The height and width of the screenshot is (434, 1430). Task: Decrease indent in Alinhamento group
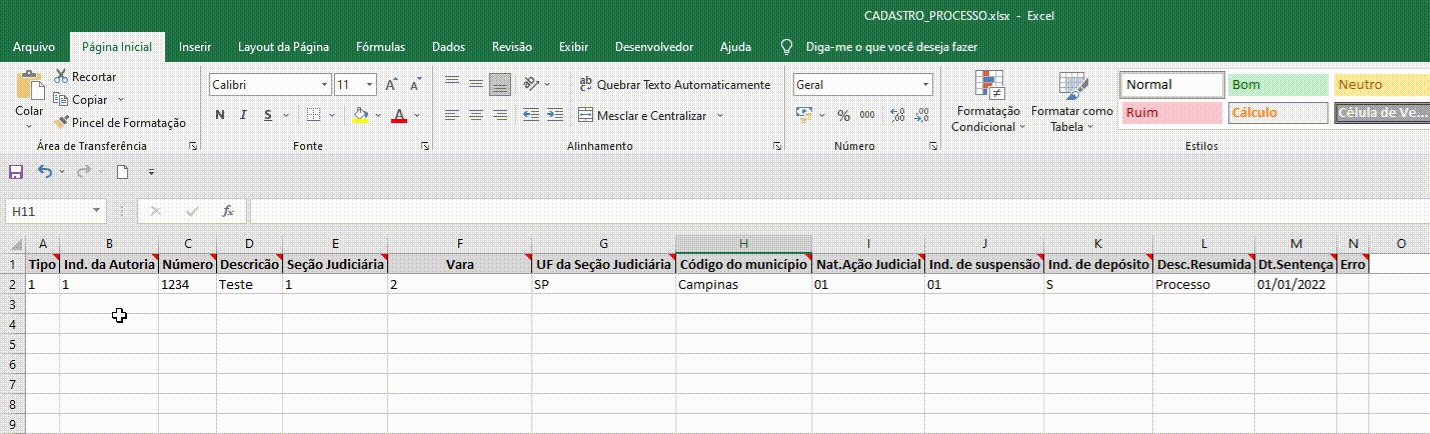coord(531,115)
